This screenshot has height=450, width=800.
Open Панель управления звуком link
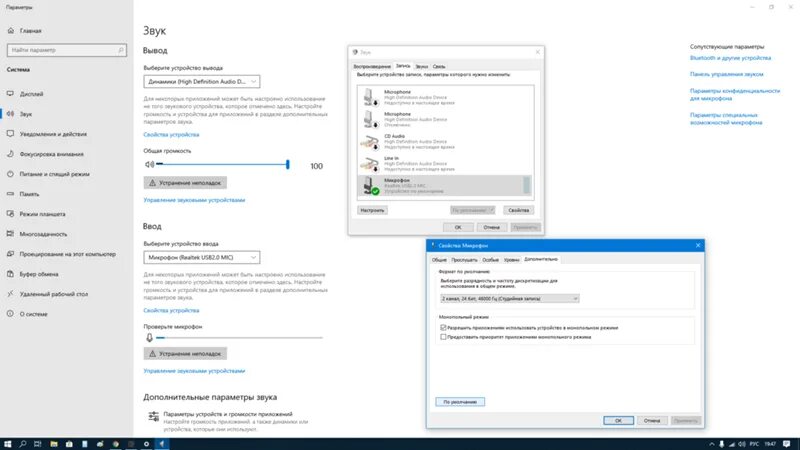(x=727, y=74)
